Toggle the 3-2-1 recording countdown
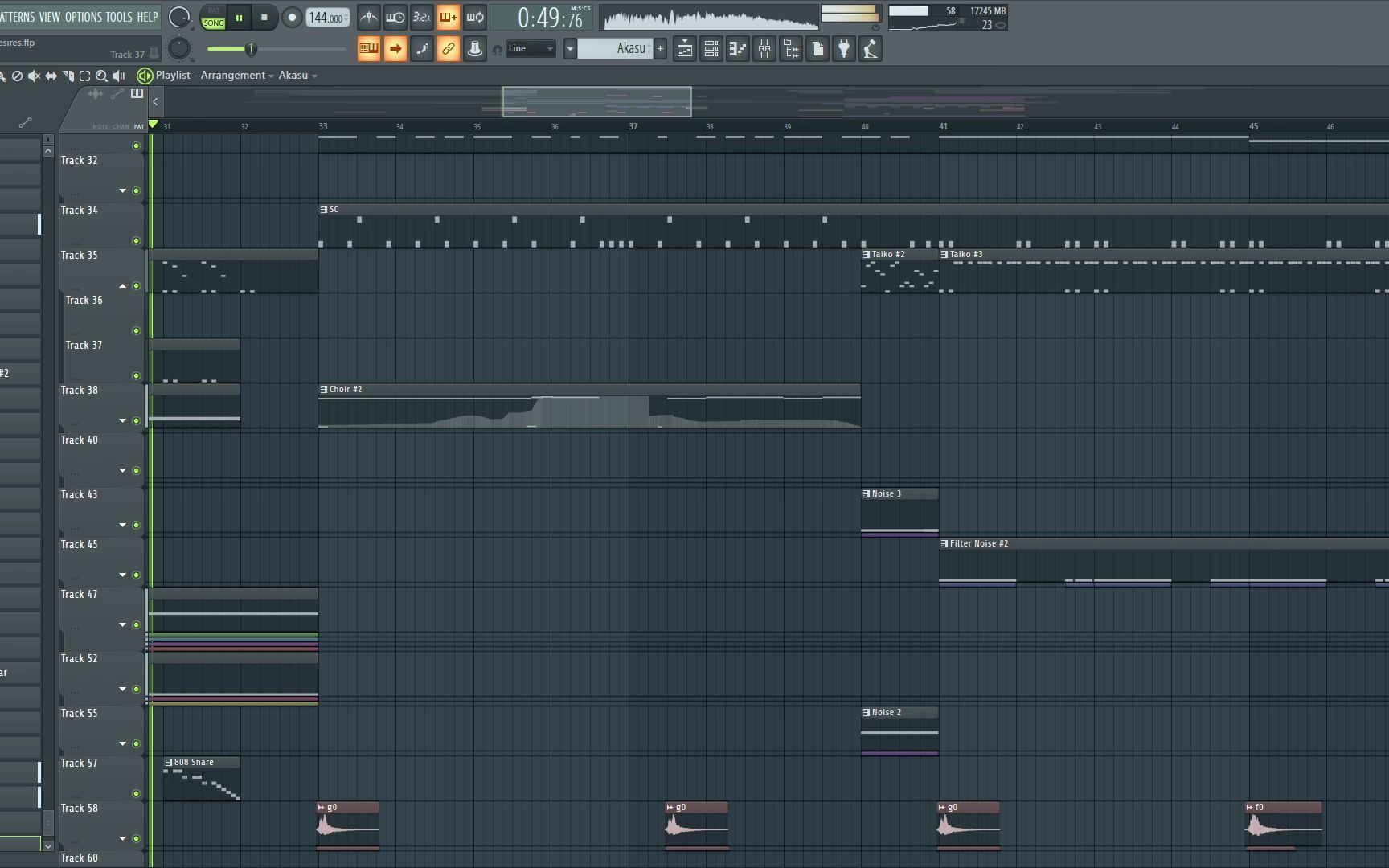This screenshot has height=868, width=1389. tap(421, 17)
